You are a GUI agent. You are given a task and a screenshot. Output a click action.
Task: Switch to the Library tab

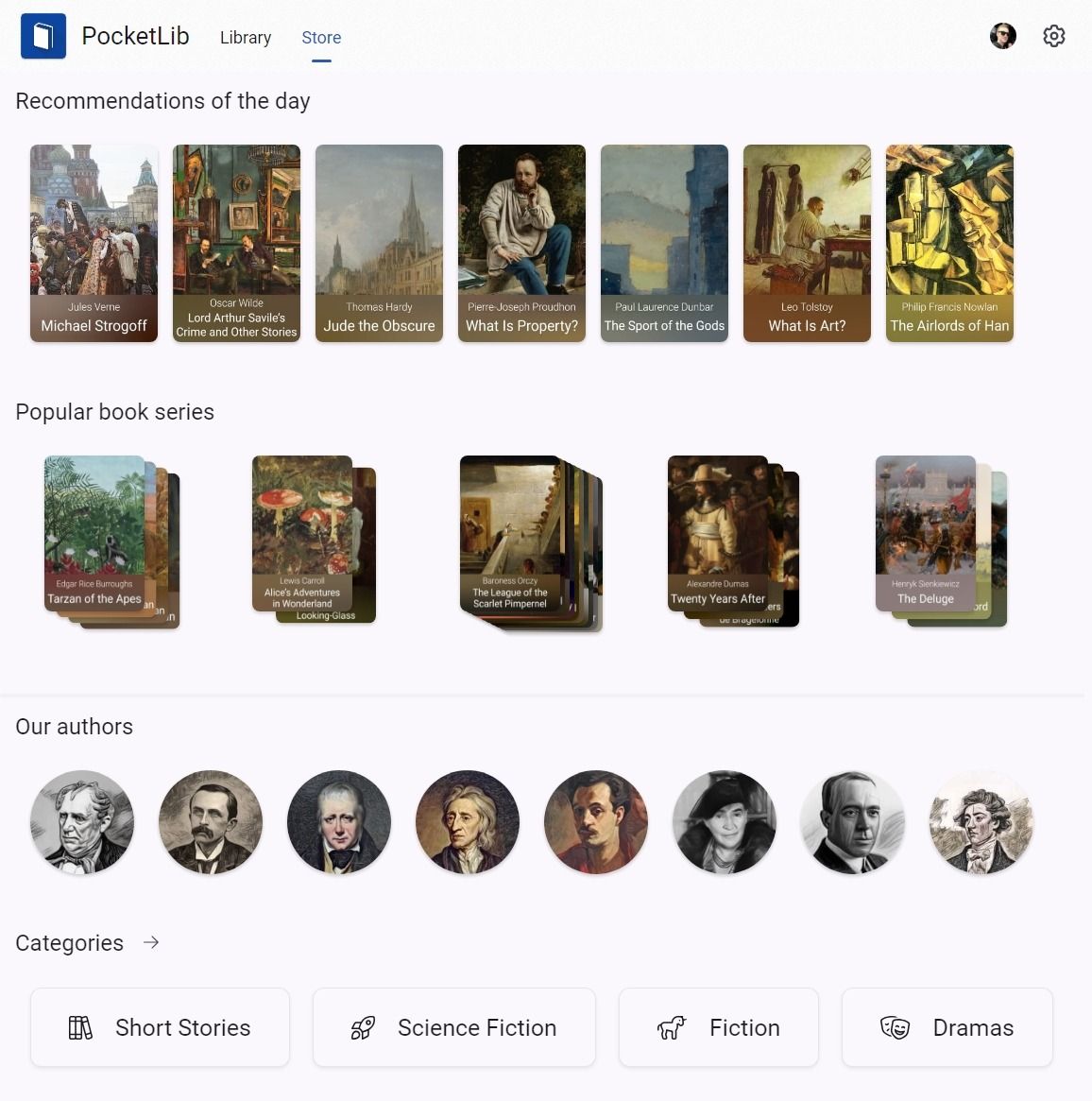pyautogui.click(x=246, y=37)
